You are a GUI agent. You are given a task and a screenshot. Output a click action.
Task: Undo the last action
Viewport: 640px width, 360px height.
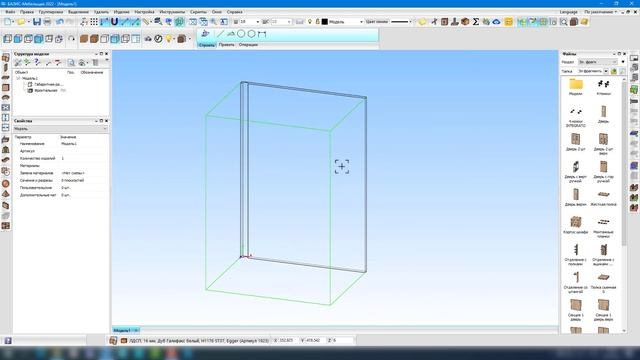60,22
